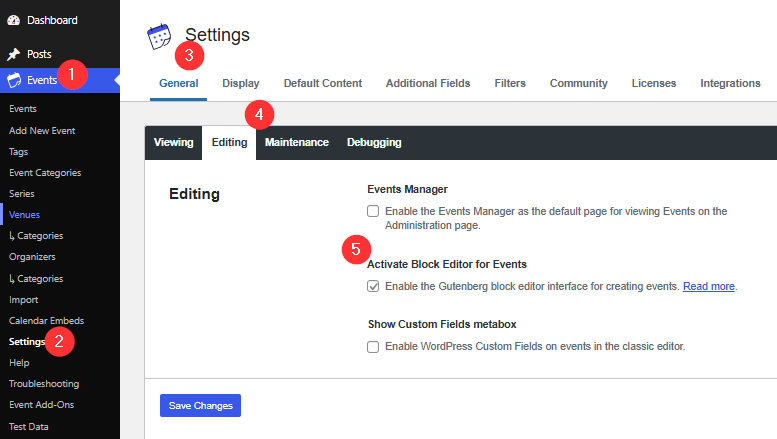Open Event Categories in the sidebar
The height and width of the screenshot is (439, 777).
(x=45, y=172)
